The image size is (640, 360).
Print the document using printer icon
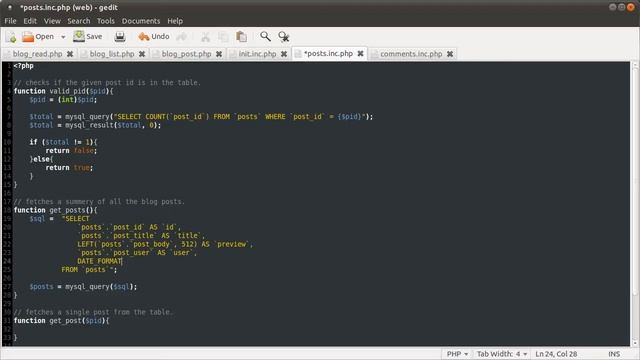pos(120,37)
